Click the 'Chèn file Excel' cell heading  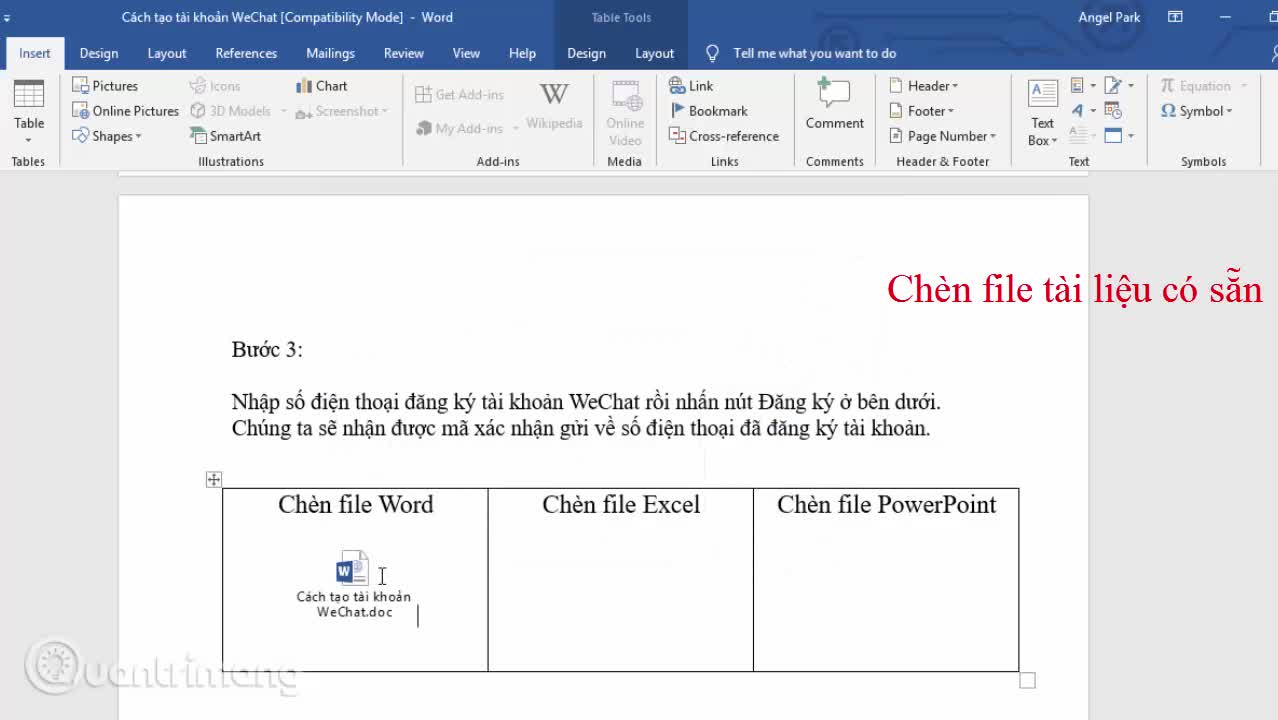coord(621,504)
